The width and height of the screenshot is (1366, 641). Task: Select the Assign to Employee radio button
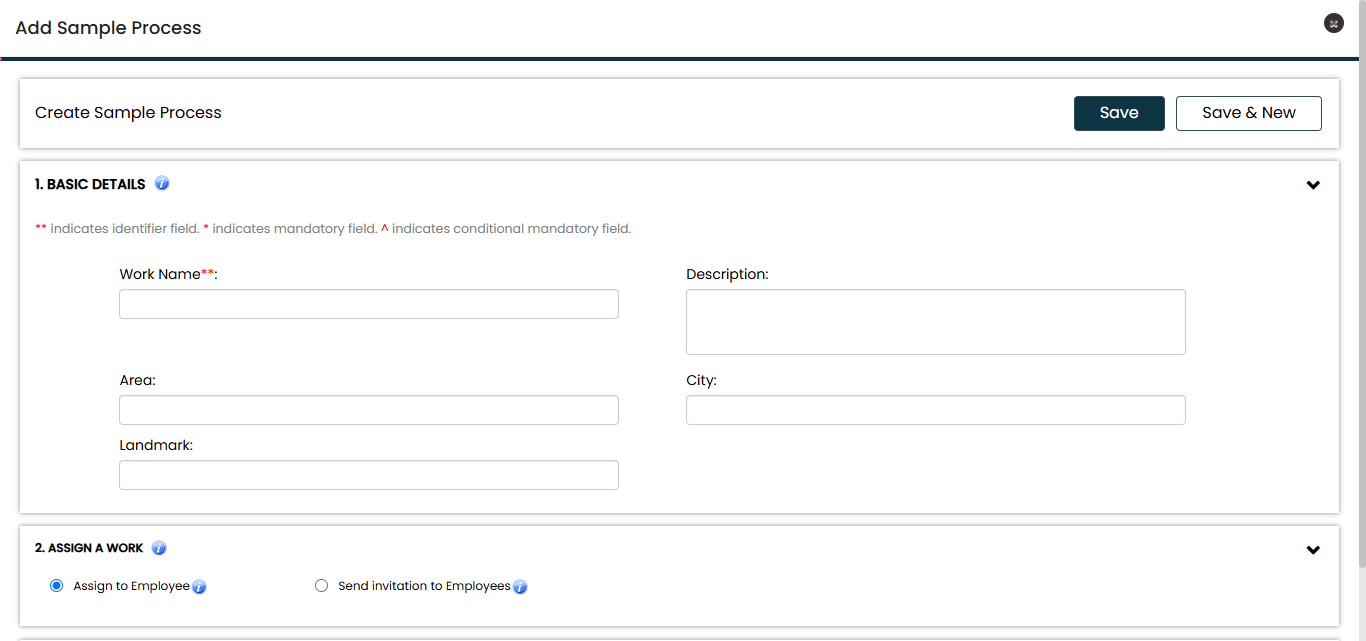(x=57, y=586)
